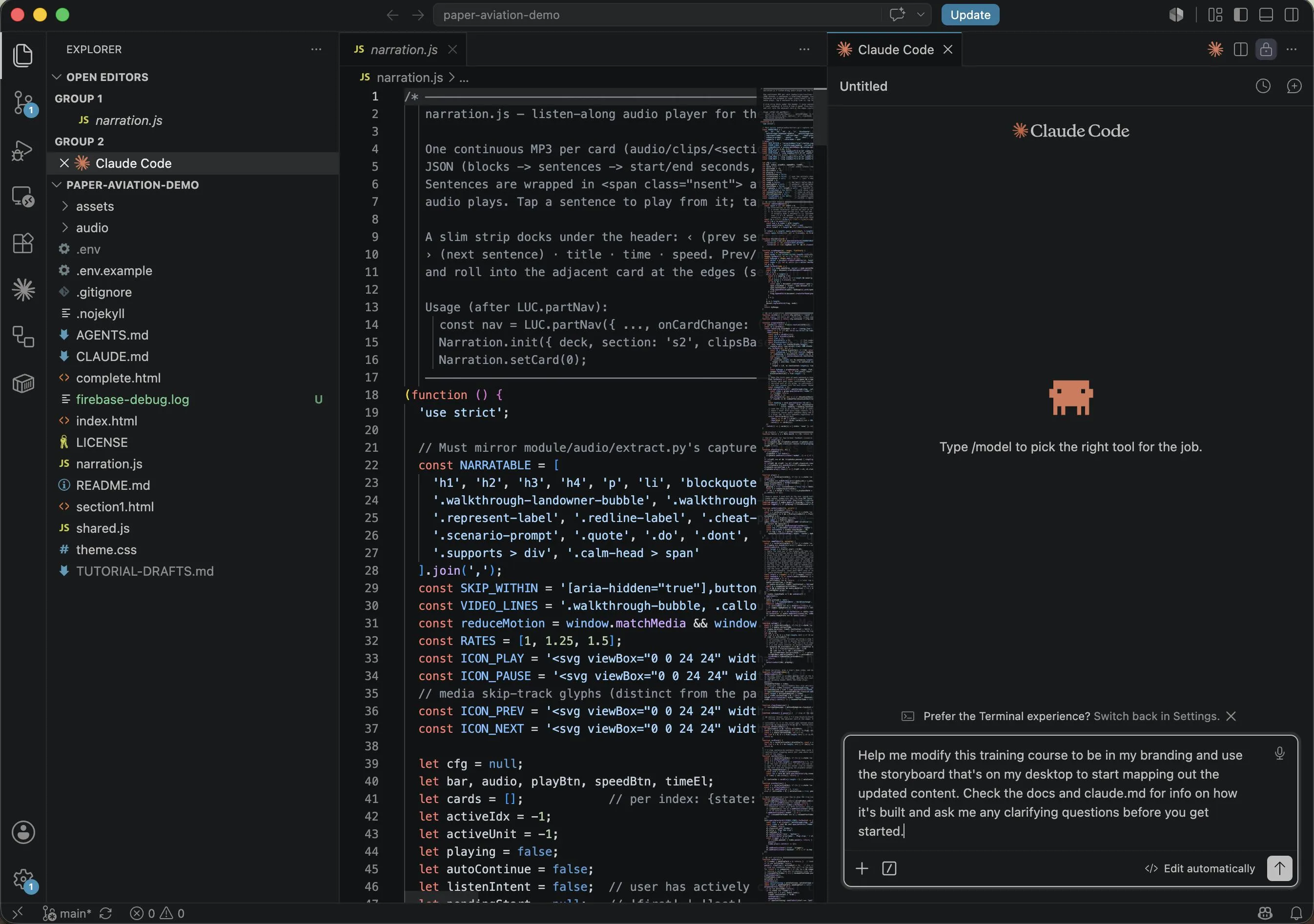
Task: Click main* branch in status bar
Action: (x=67, y=913)
